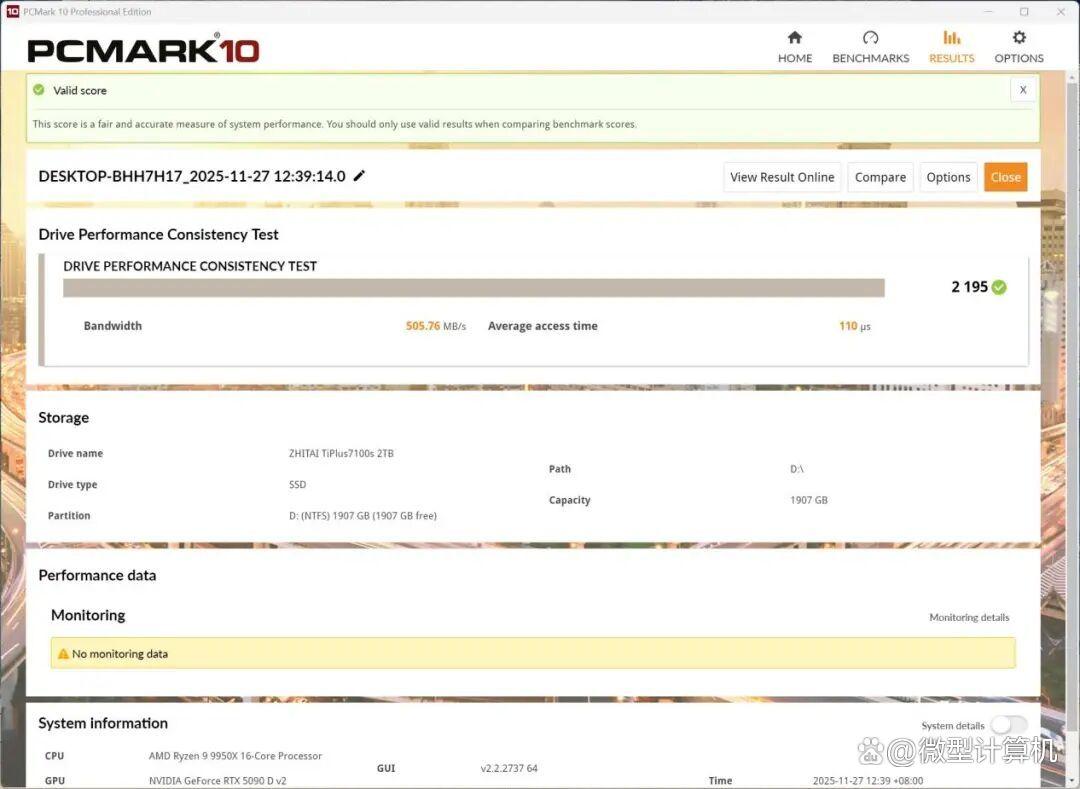
Task: Click the Compare button
Action: coord(880,177)
